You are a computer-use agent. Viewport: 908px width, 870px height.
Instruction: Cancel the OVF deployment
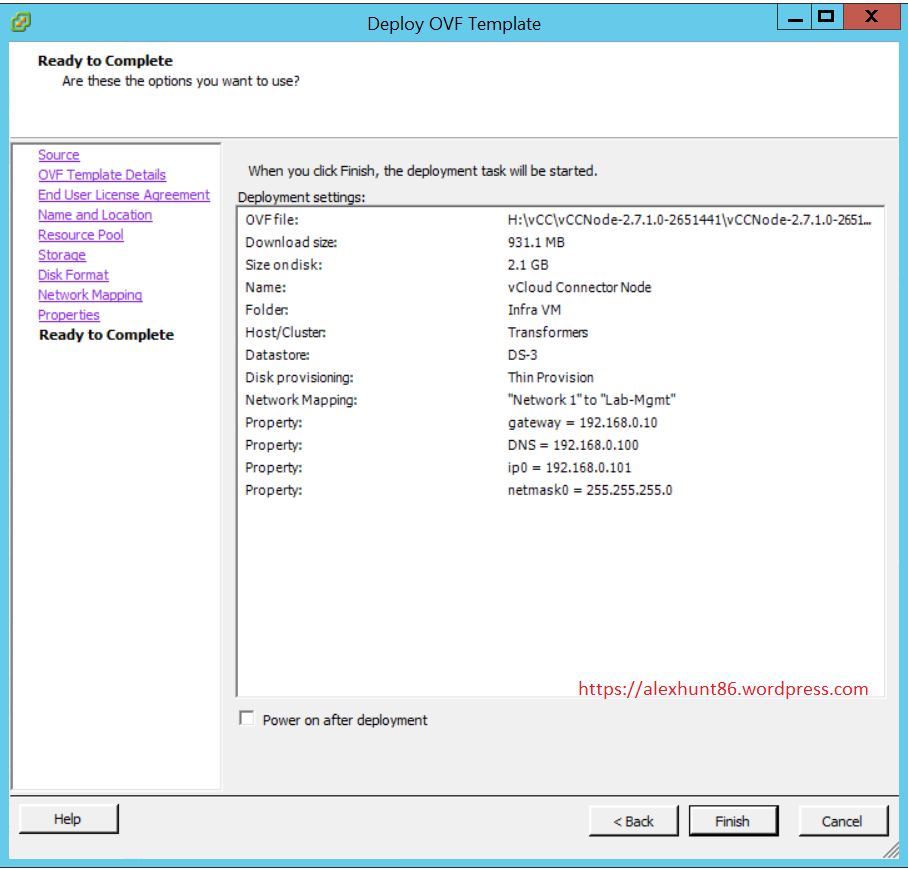[x=843, y=821]
